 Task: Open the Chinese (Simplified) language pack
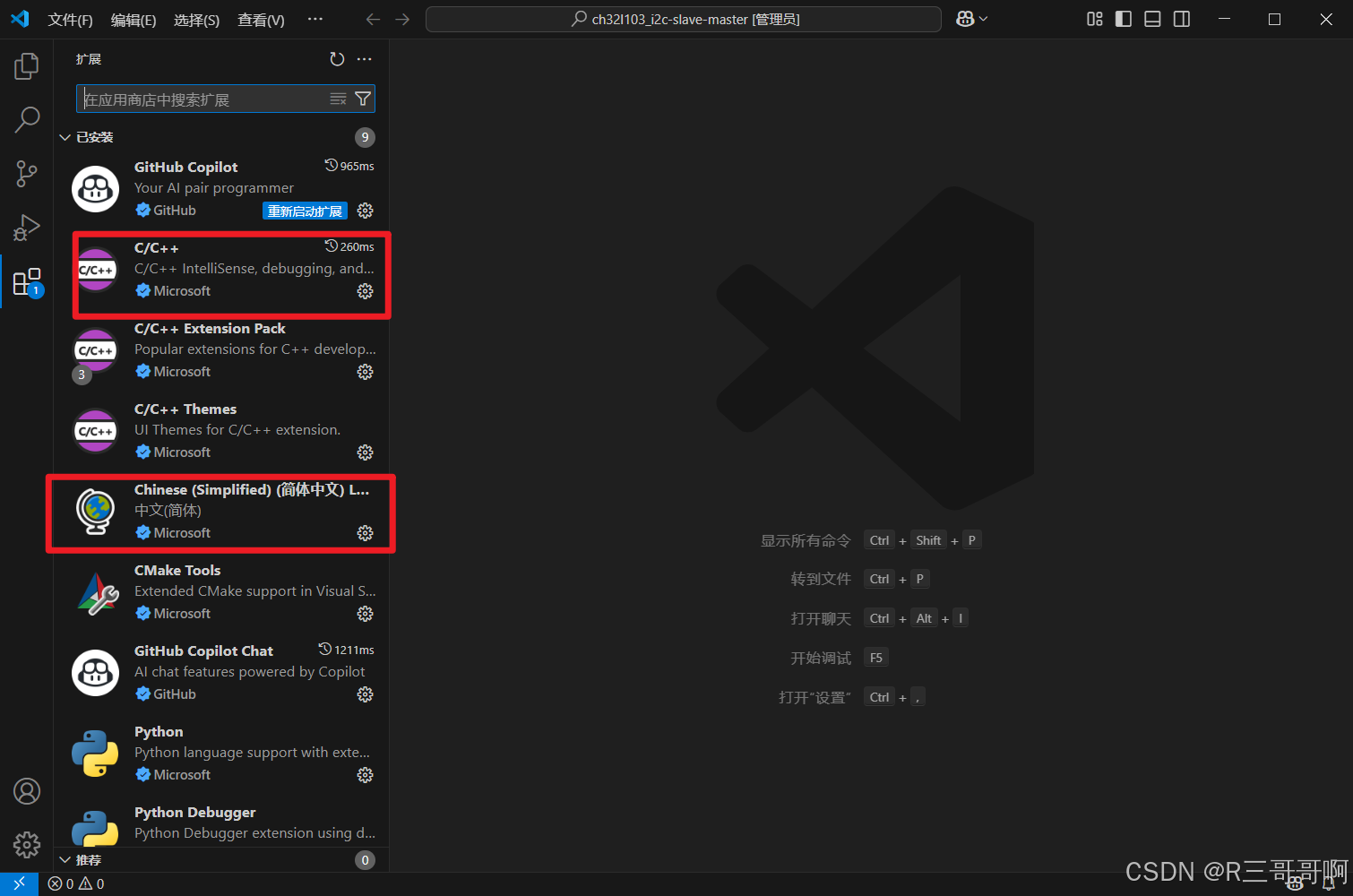(x=221, y=512)
